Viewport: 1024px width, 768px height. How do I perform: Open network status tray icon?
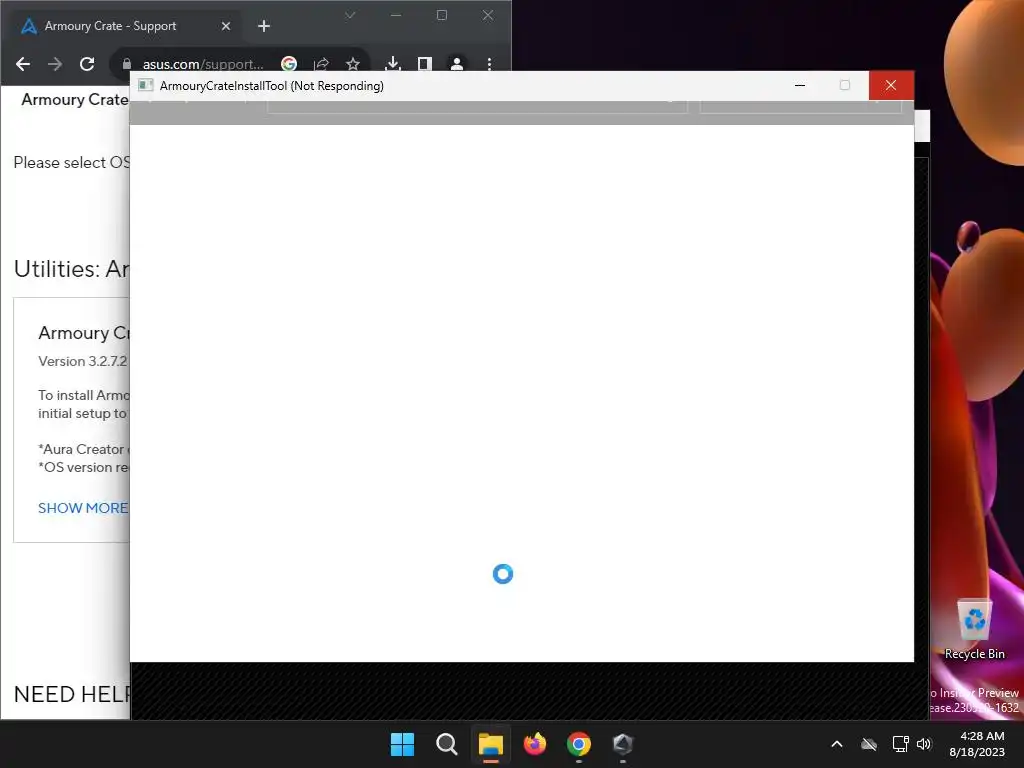coord(901,744)
